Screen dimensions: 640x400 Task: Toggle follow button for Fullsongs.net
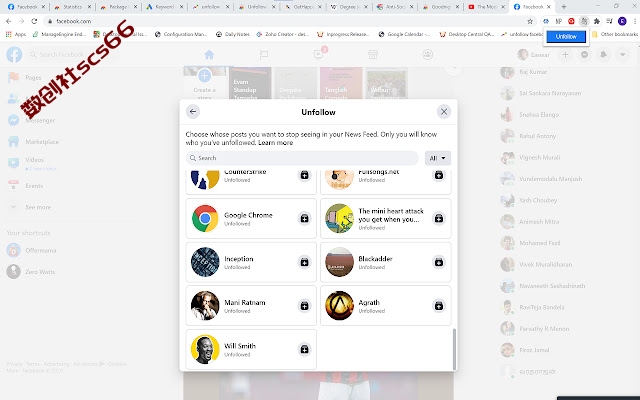click(x=439, y=175)
